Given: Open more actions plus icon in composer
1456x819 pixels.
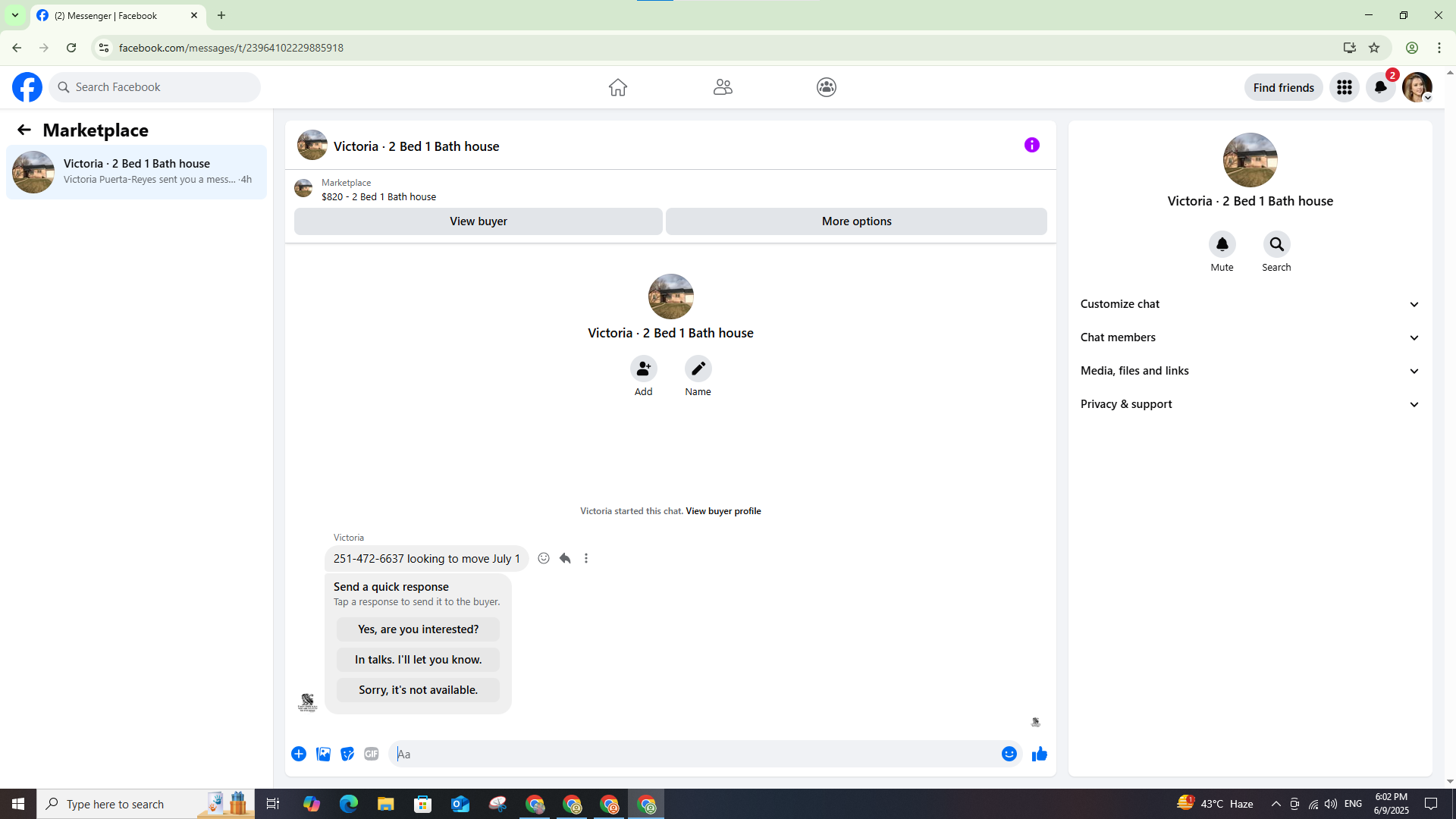Looking at the screenshot, I should pos(299,754).
